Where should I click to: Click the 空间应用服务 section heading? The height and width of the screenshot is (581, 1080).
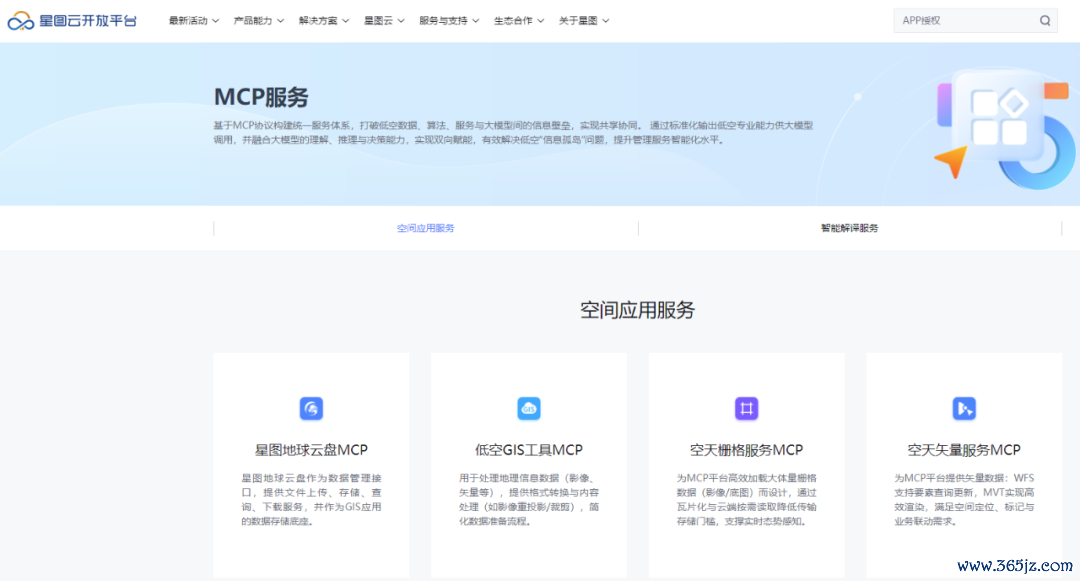(637, 310)
